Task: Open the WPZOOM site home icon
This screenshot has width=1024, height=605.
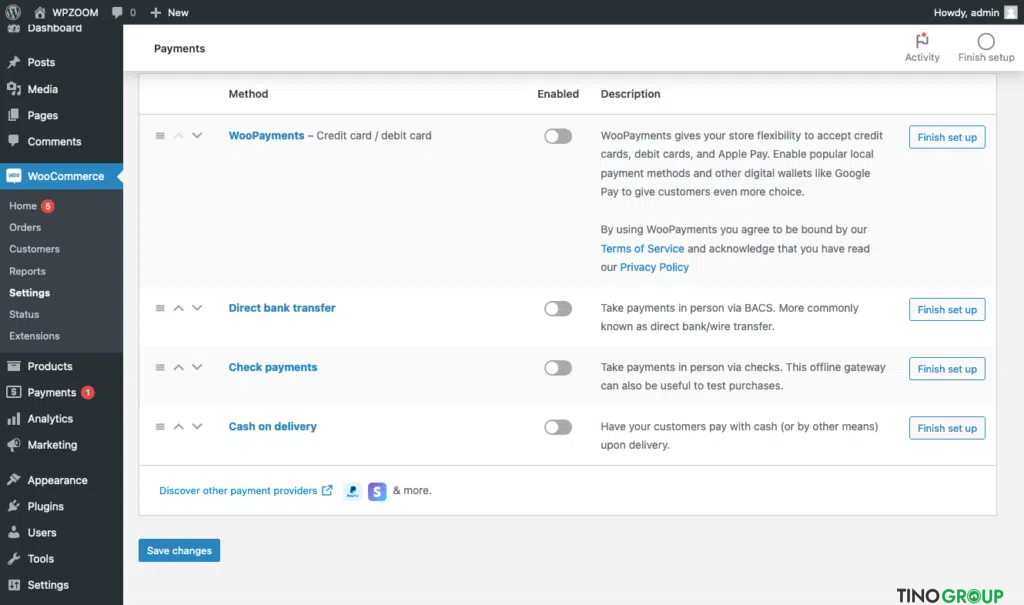Action: coord(40,12)
